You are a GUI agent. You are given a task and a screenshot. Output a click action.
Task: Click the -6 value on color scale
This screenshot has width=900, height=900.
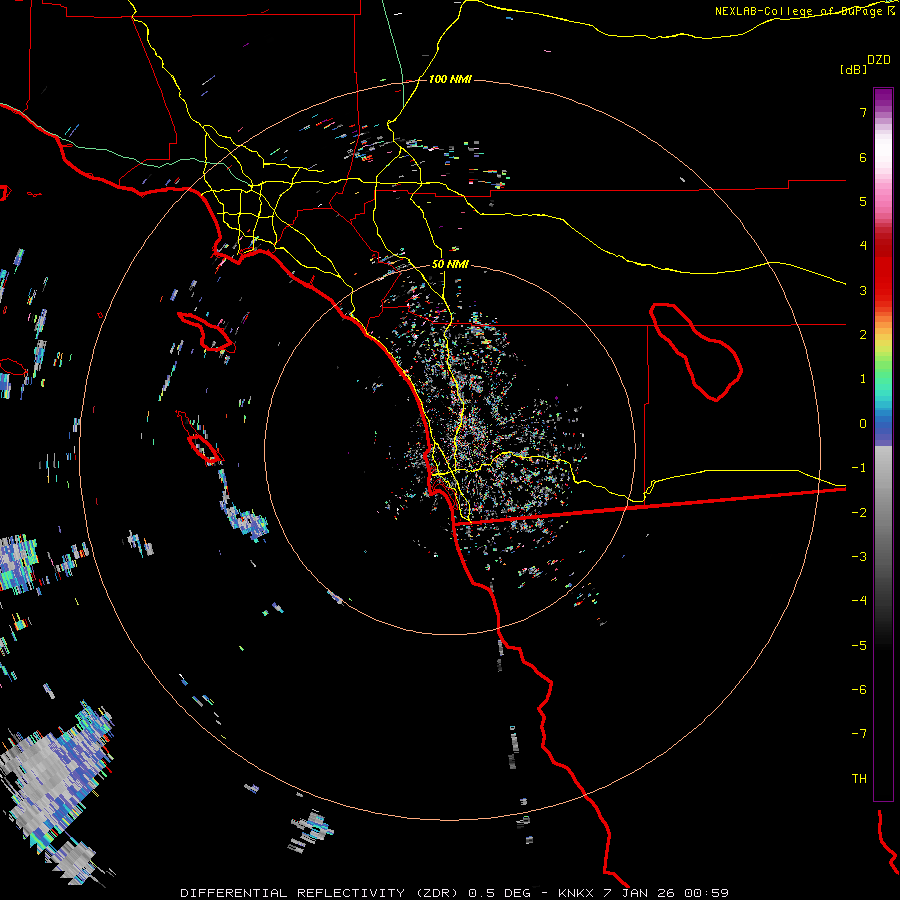click(859, 690)
